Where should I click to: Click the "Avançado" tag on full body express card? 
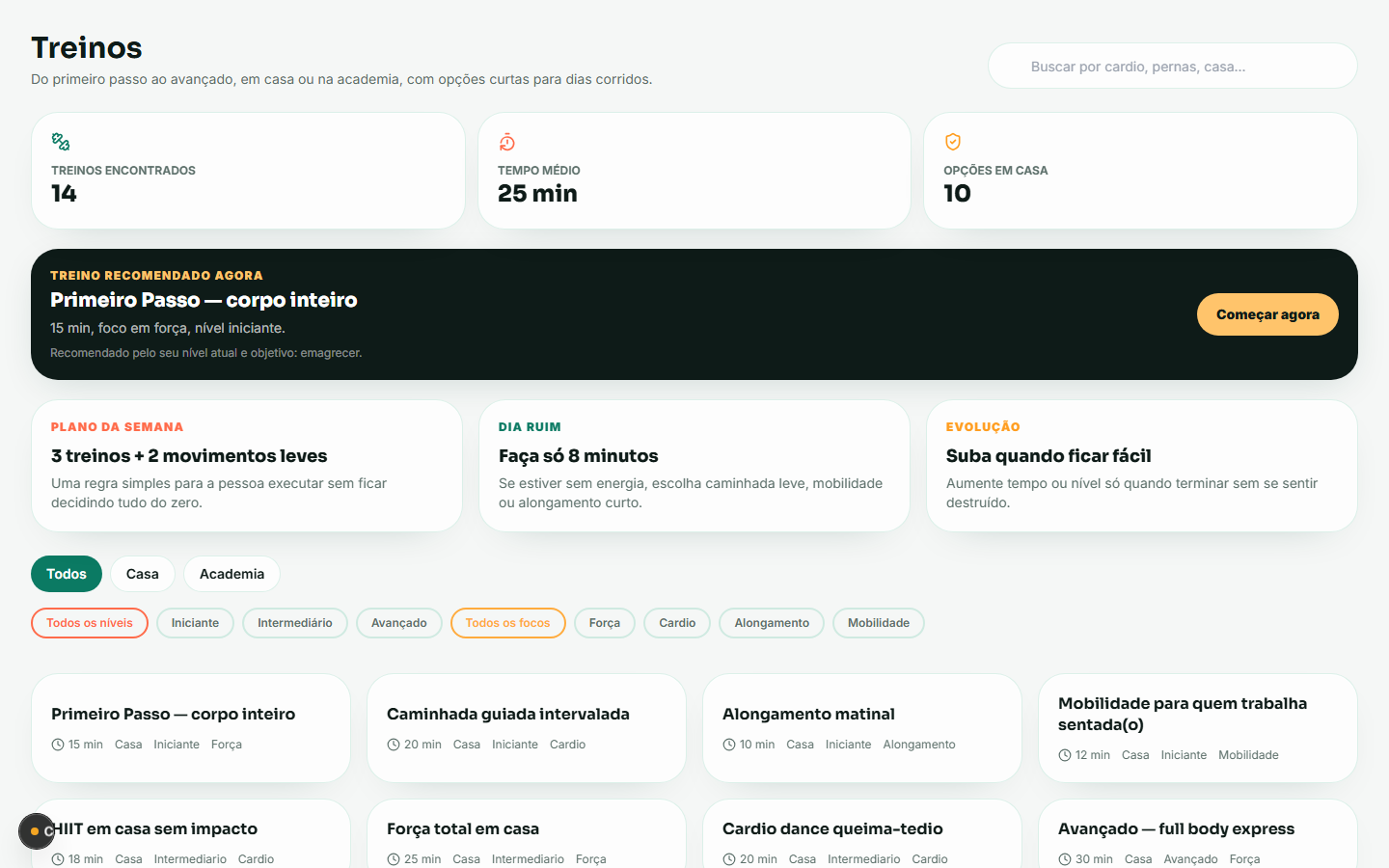[x=1190, y=859]
